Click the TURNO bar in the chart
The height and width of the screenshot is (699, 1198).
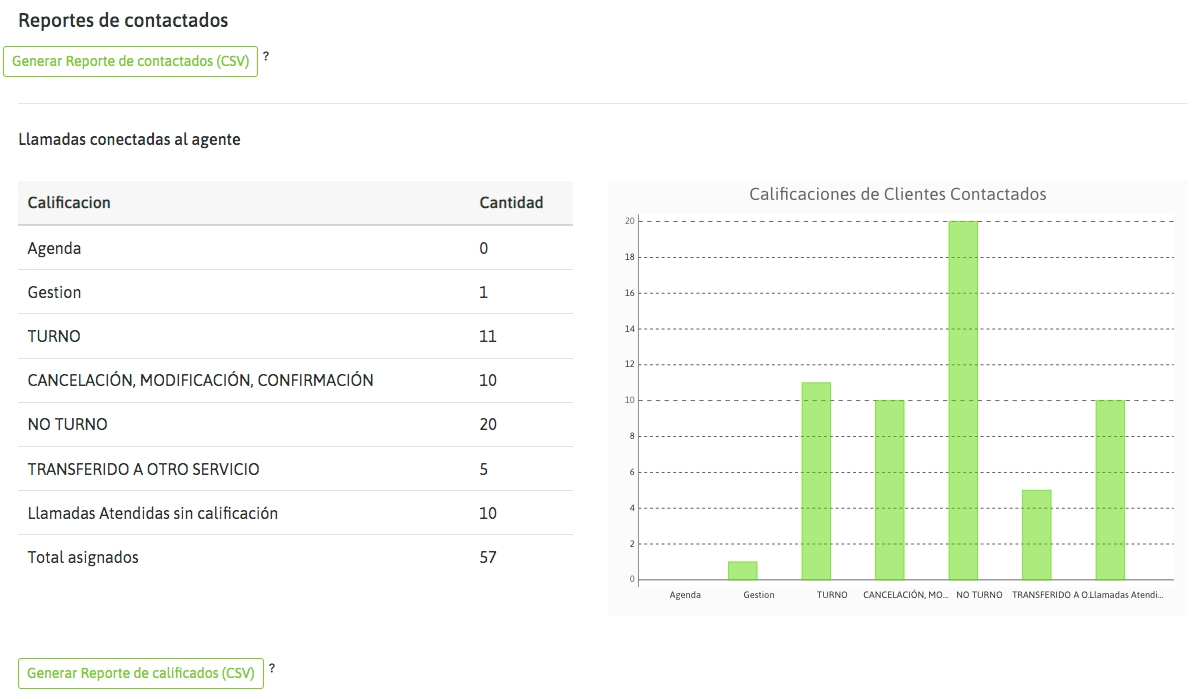816,481
